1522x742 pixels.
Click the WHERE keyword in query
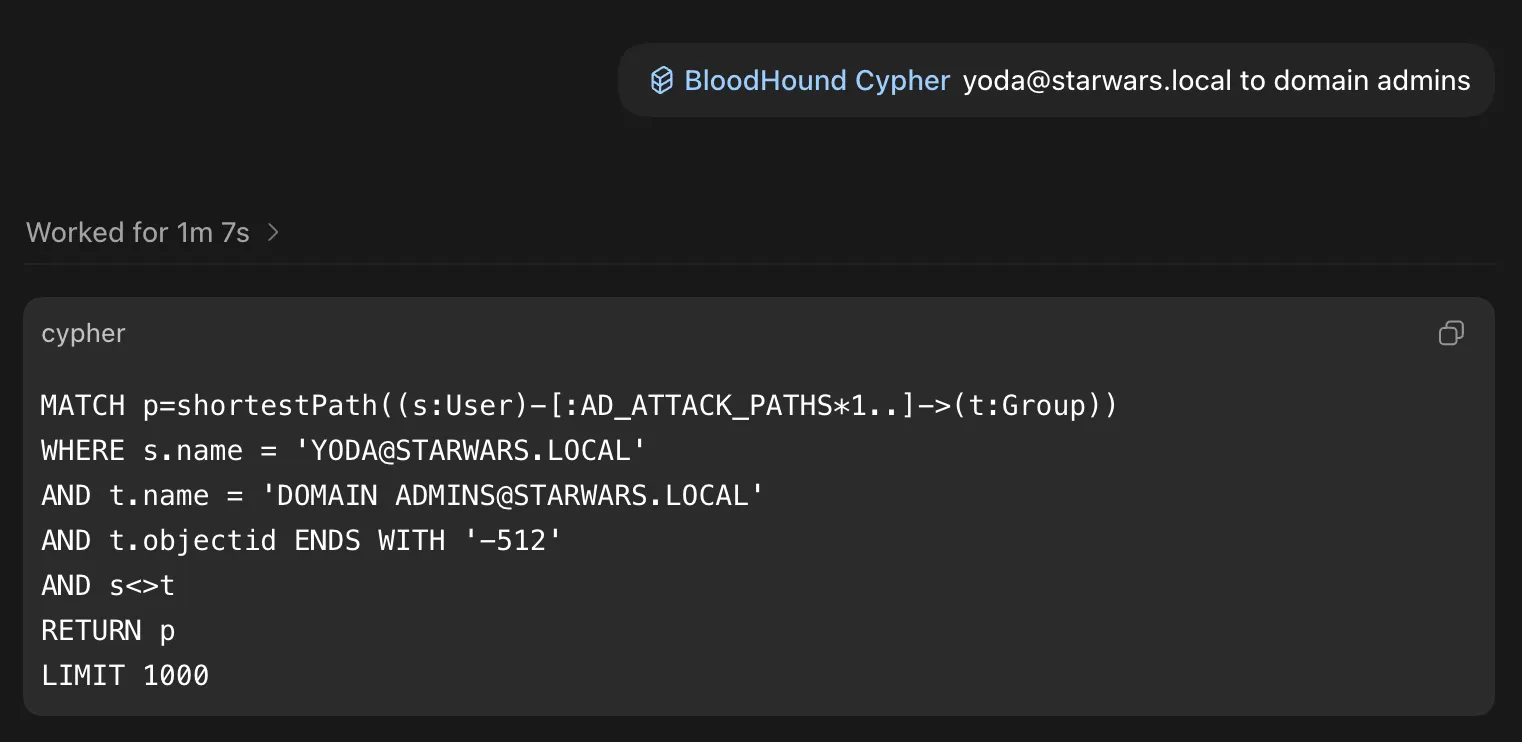pos(83,450)
